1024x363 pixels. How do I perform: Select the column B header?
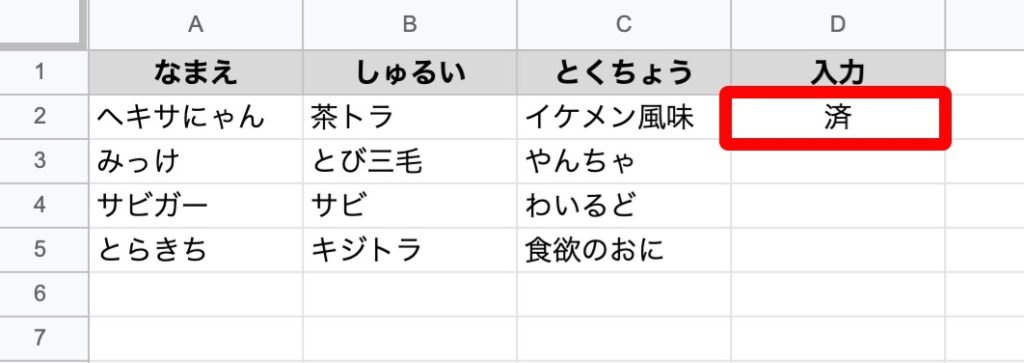[409, 24]
